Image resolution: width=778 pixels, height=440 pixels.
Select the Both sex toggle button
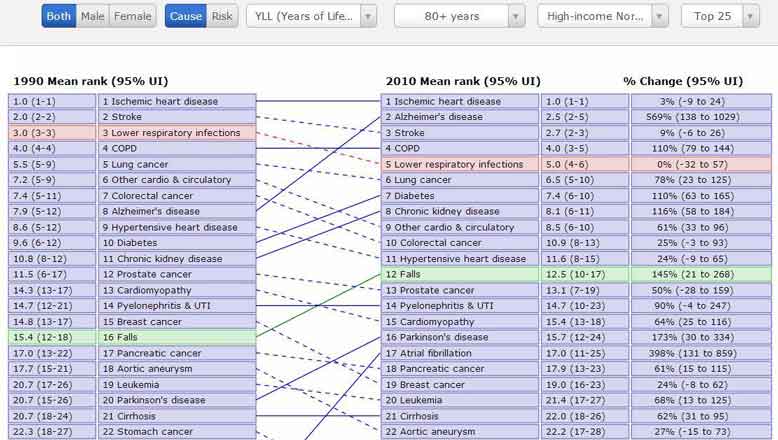click(x=59, y=16)
